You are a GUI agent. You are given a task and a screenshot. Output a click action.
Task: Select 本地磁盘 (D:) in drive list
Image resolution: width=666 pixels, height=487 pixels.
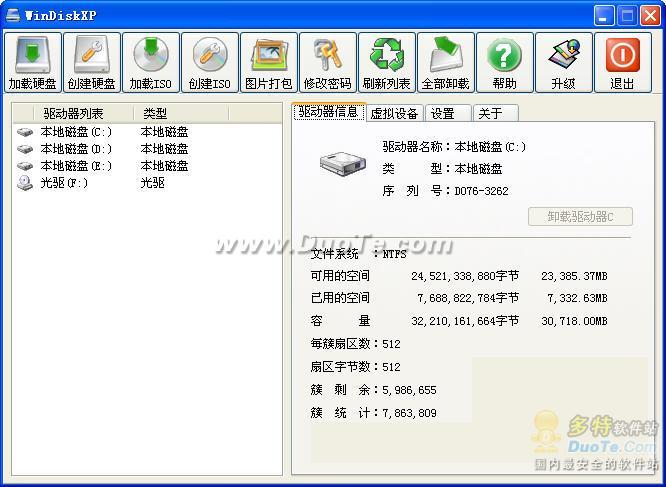click(76, 149)
